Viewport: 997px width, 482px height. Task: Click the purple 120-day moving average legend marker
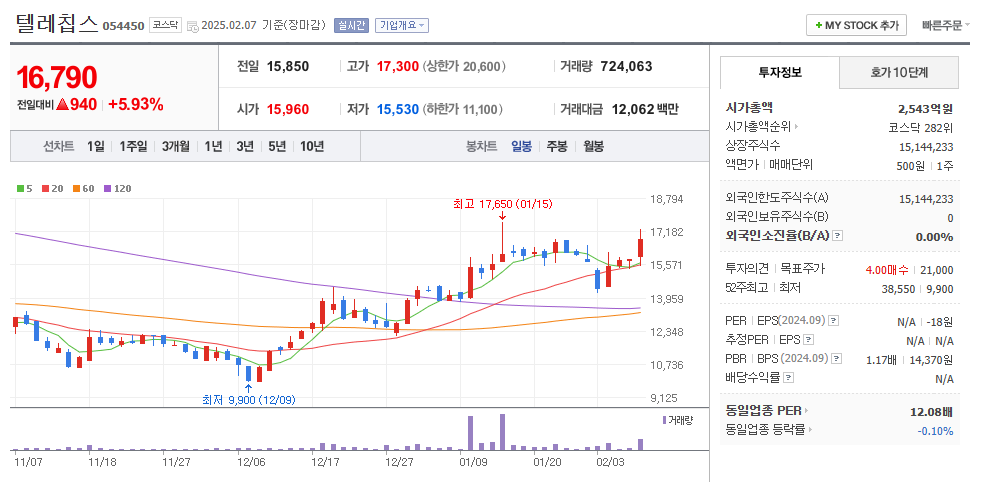pos(107,188)
